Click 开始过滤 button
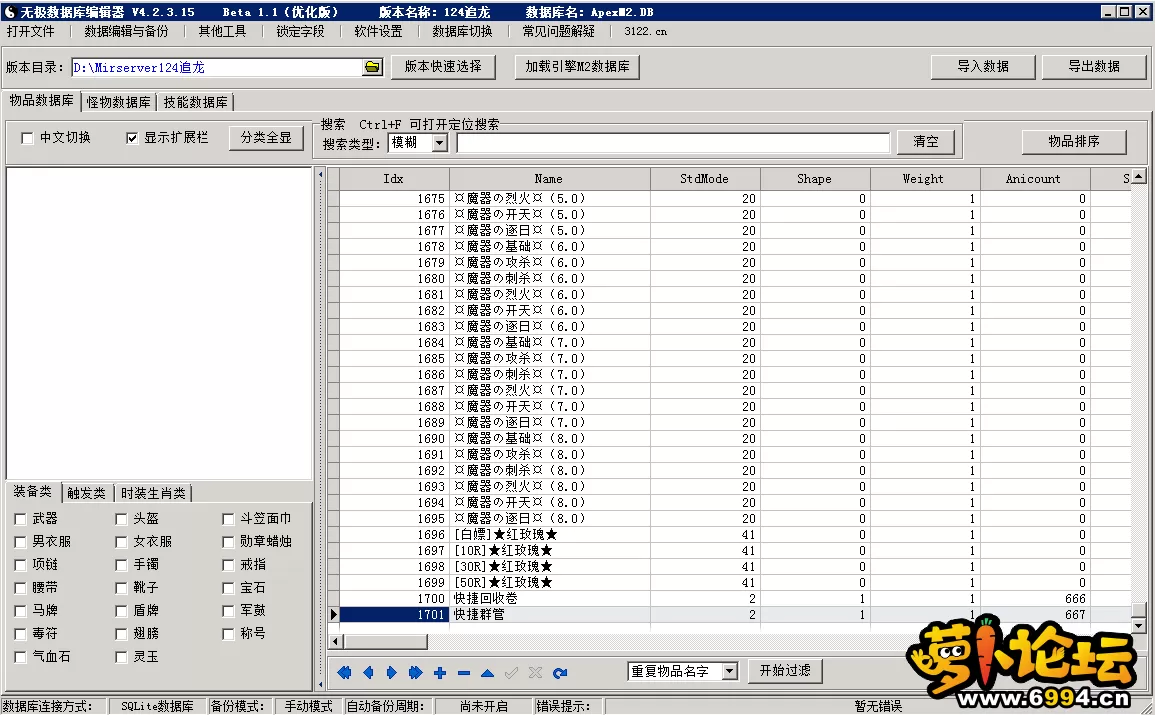The width and height of the screenshot is (1155, 715). click(785, 671)
